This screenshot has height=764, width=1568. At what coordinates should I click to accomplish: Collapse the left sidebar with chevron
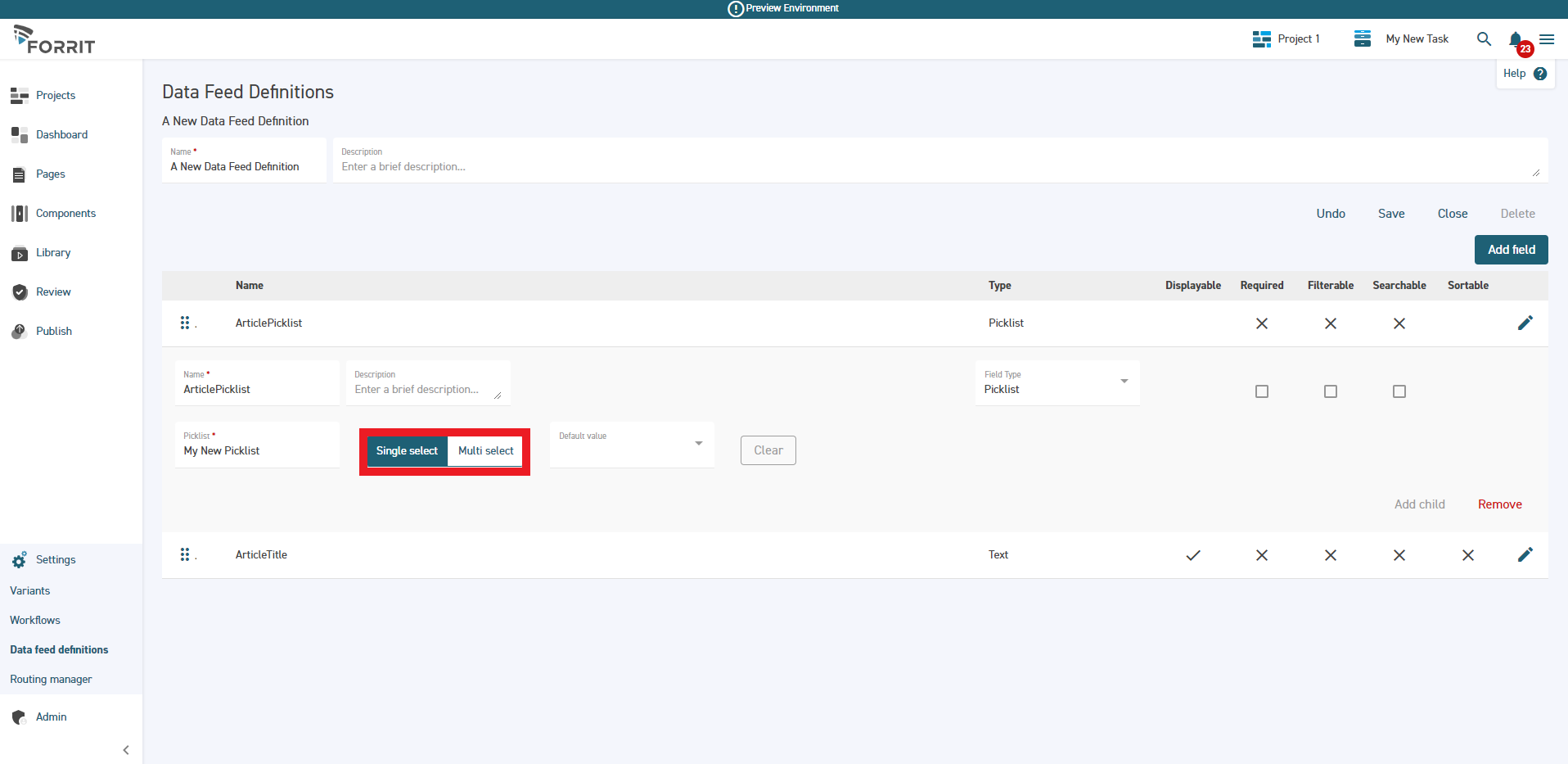126,750
